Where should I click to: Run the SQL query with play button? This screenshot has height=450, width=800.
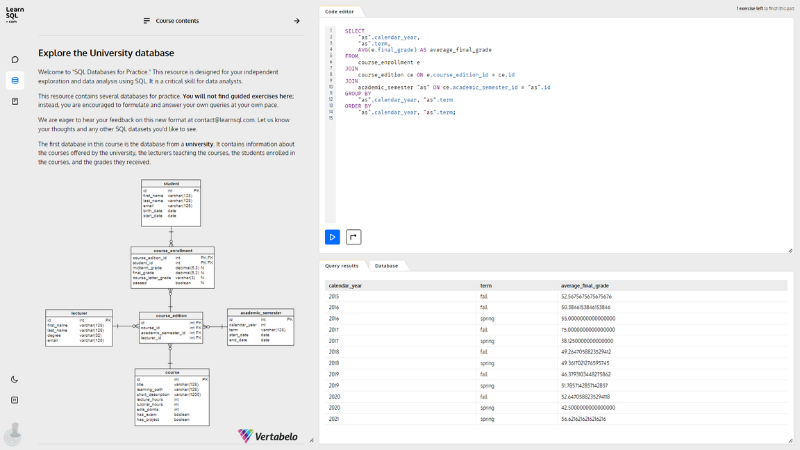pos(332,237)
